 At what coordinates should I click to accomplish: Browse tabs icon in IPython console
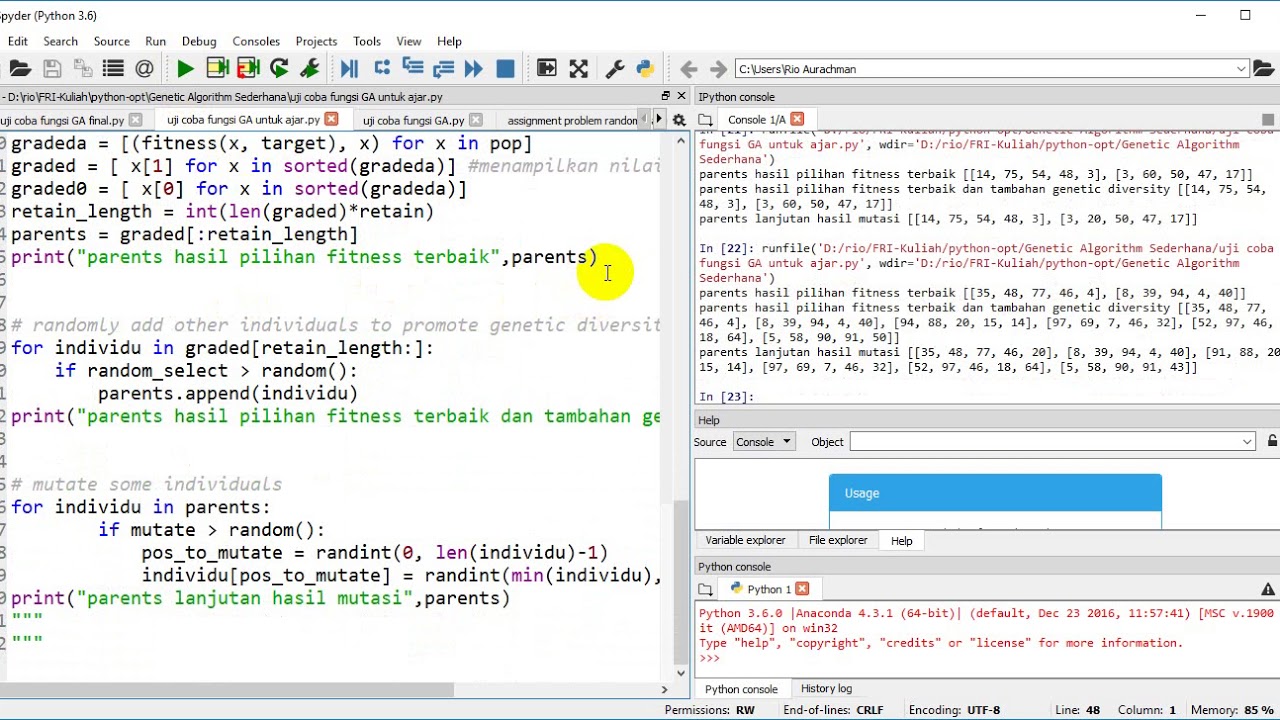click(x=705, y=120)
